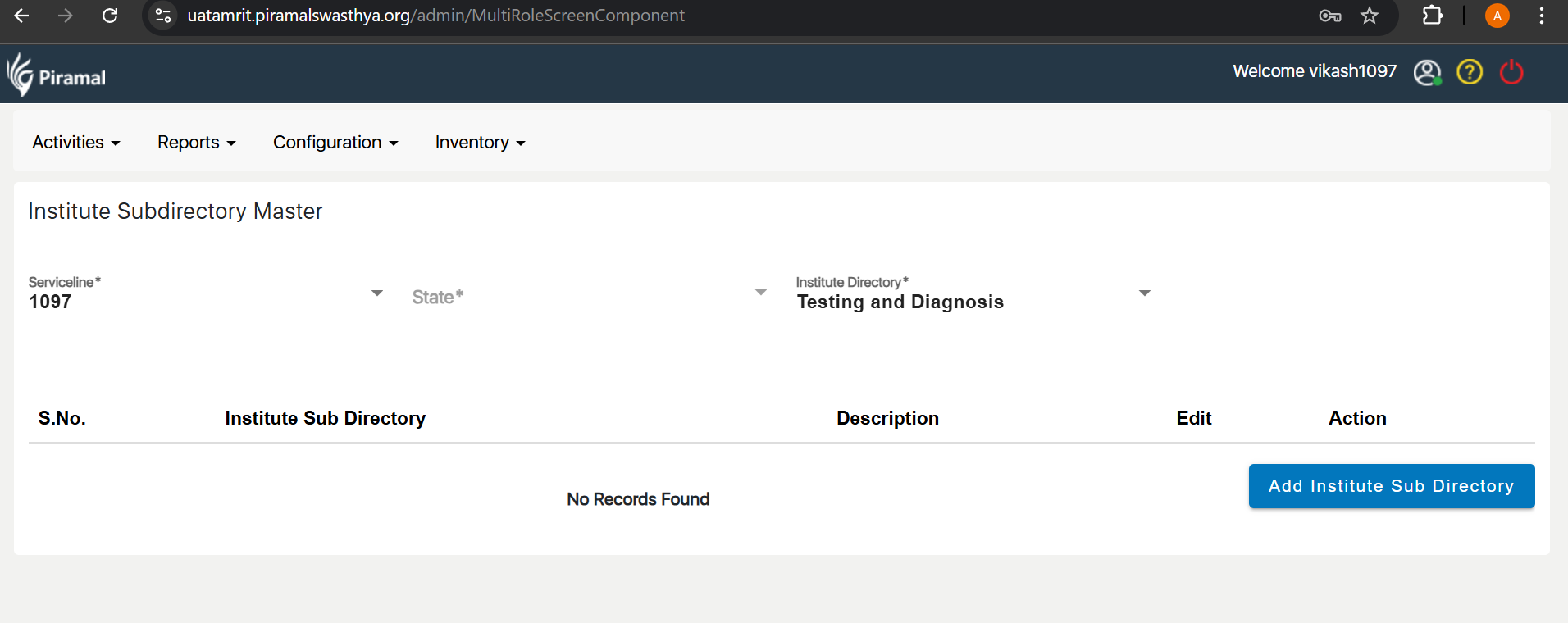The height and width of the screenshot is (623, 1568).
Task: Log out using the red power icon
Action: point(1511,72)
